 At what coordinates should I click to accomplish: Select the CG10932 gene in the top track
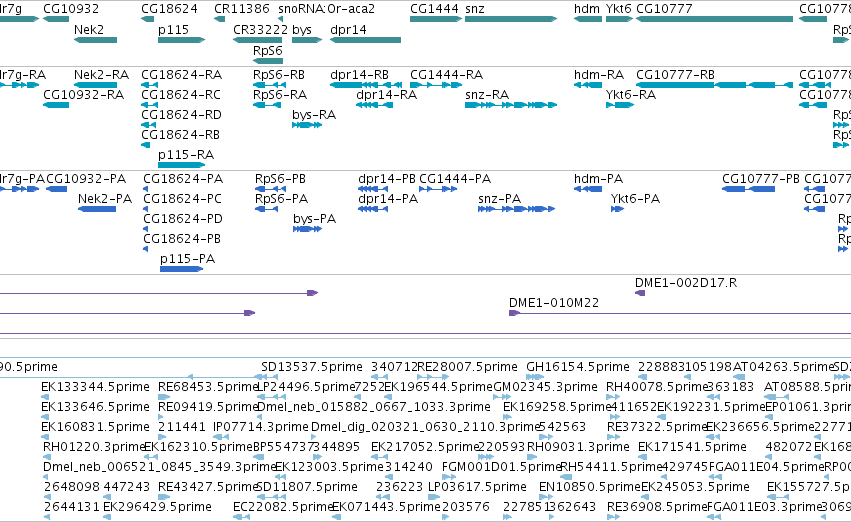click(56, 19)
